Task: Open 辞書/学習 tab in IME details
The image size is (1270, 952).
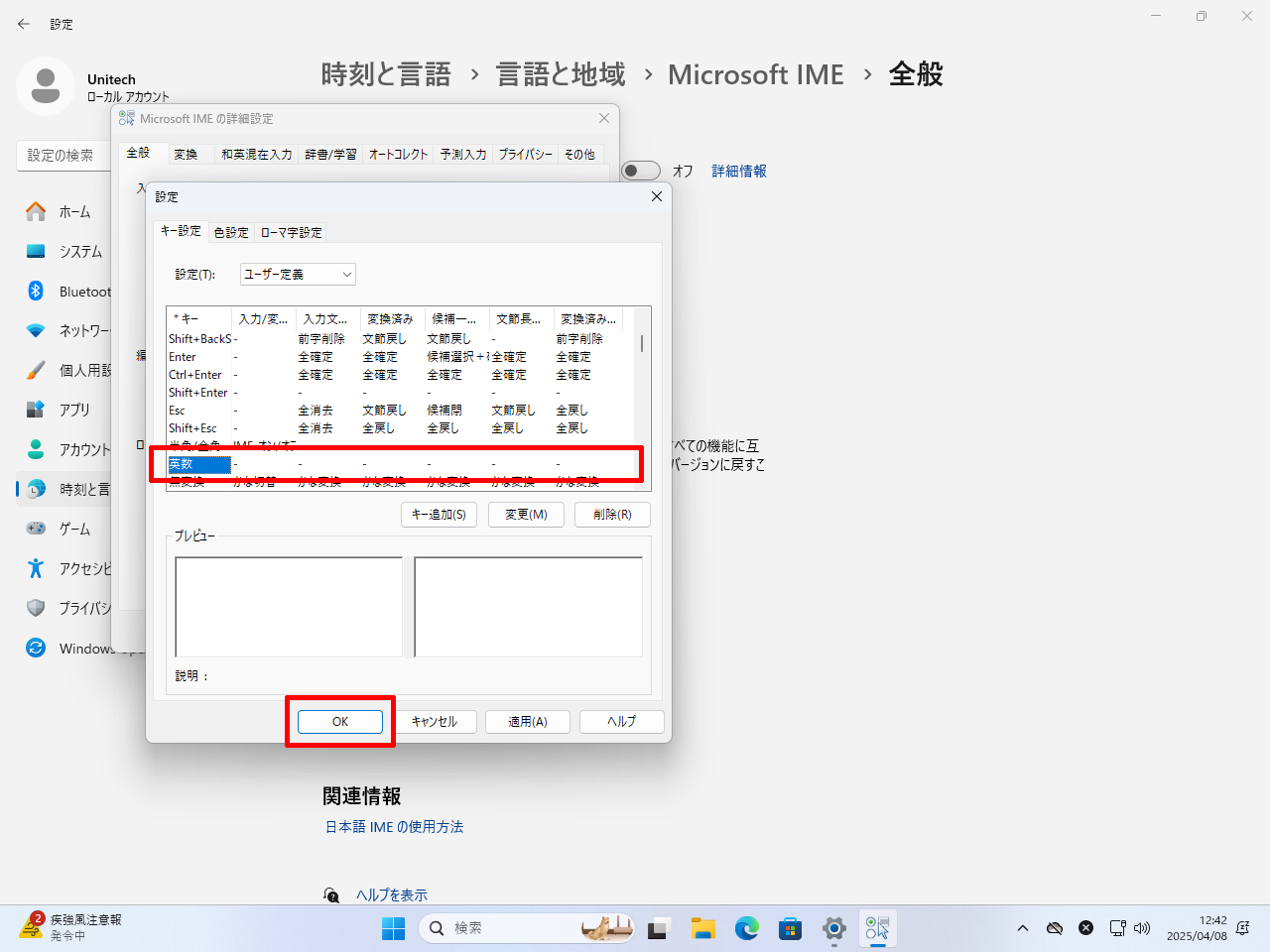Action: [330, 154]
